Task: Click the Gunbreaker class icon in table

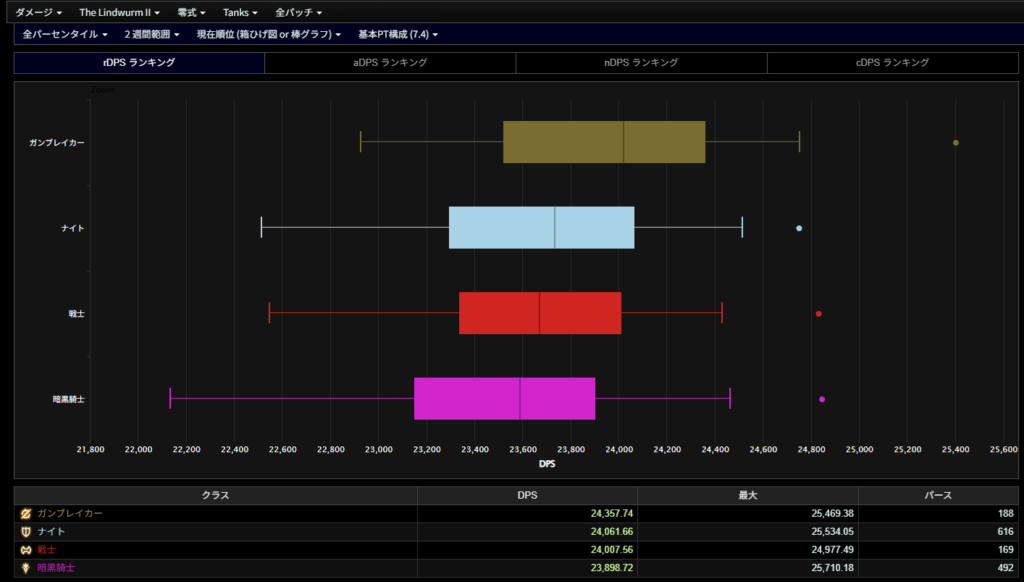Action: pyautogui.click(x=26, y=513)
